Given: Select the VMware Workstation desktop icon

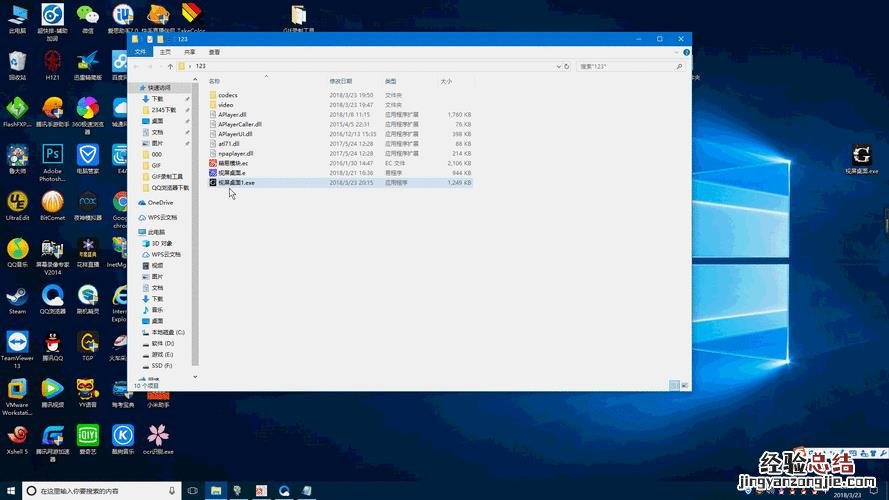Looking at the screenshot, I should [17, 389].
